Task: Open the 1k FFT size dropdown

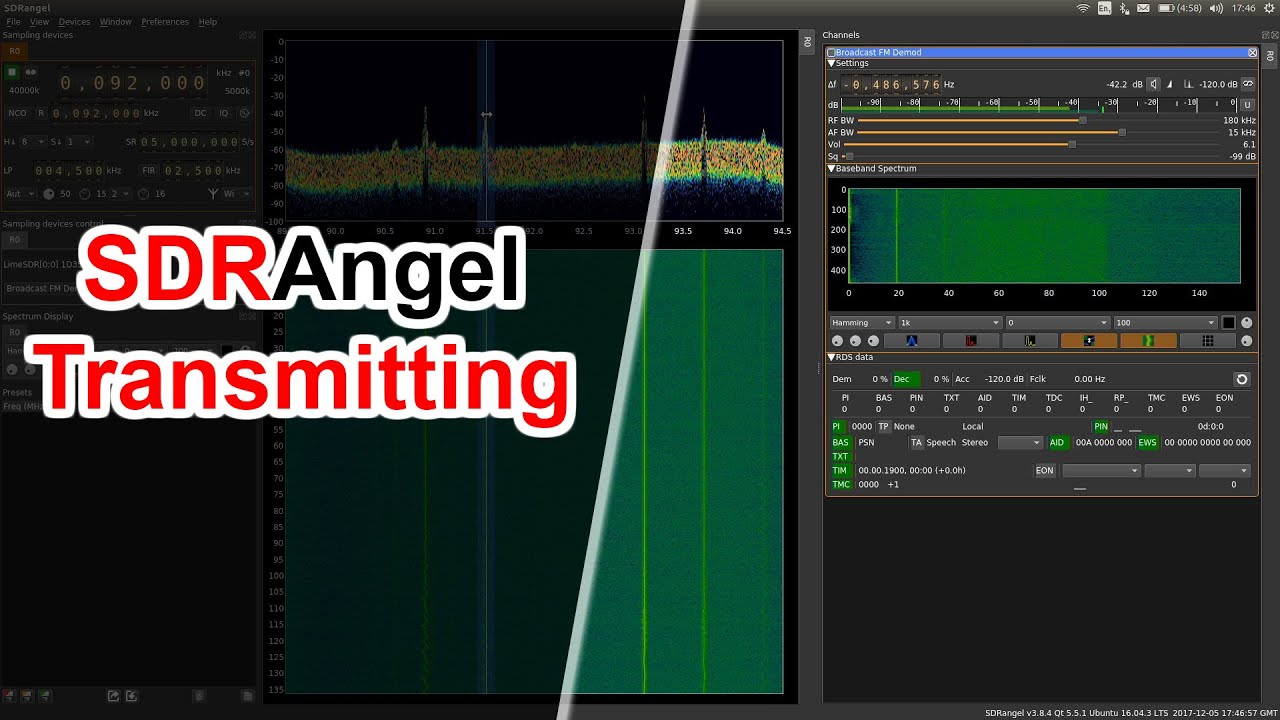Action: coord(949,323)
